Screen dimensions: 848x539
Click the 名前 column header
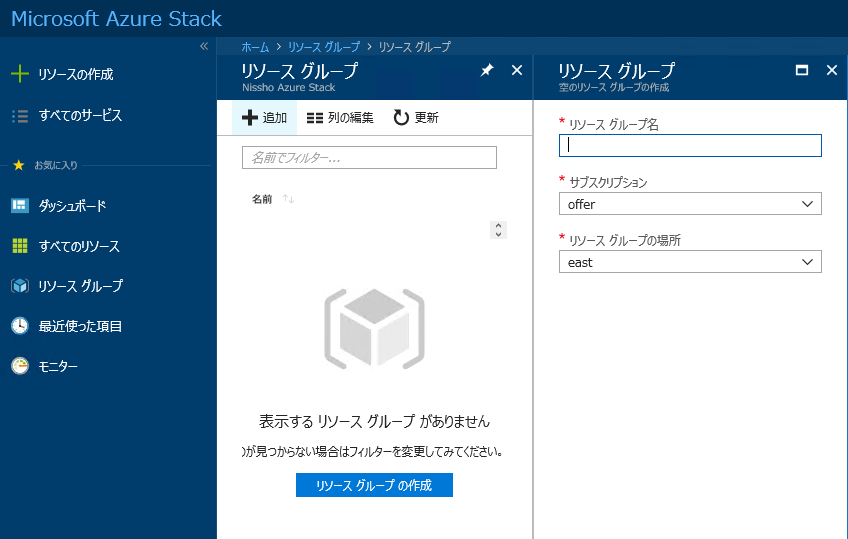pos(262,199)
